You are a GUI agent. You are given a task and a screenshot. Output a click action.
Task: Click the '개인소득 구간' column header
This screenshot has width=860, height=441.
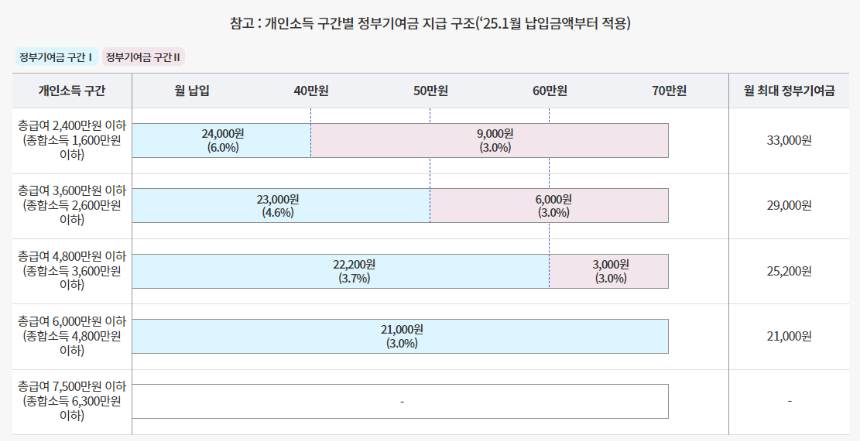coord(72,91)
